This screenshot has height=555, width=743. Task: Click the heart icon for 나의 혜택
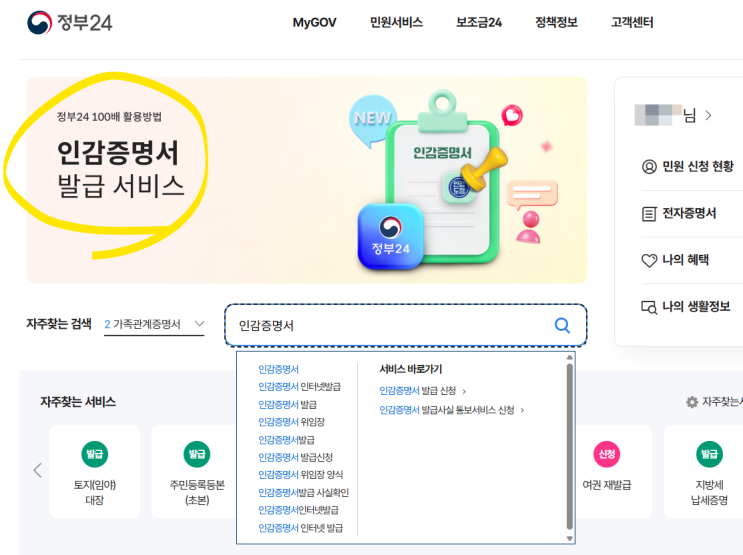pyautogui.click(x=649, y=260)
